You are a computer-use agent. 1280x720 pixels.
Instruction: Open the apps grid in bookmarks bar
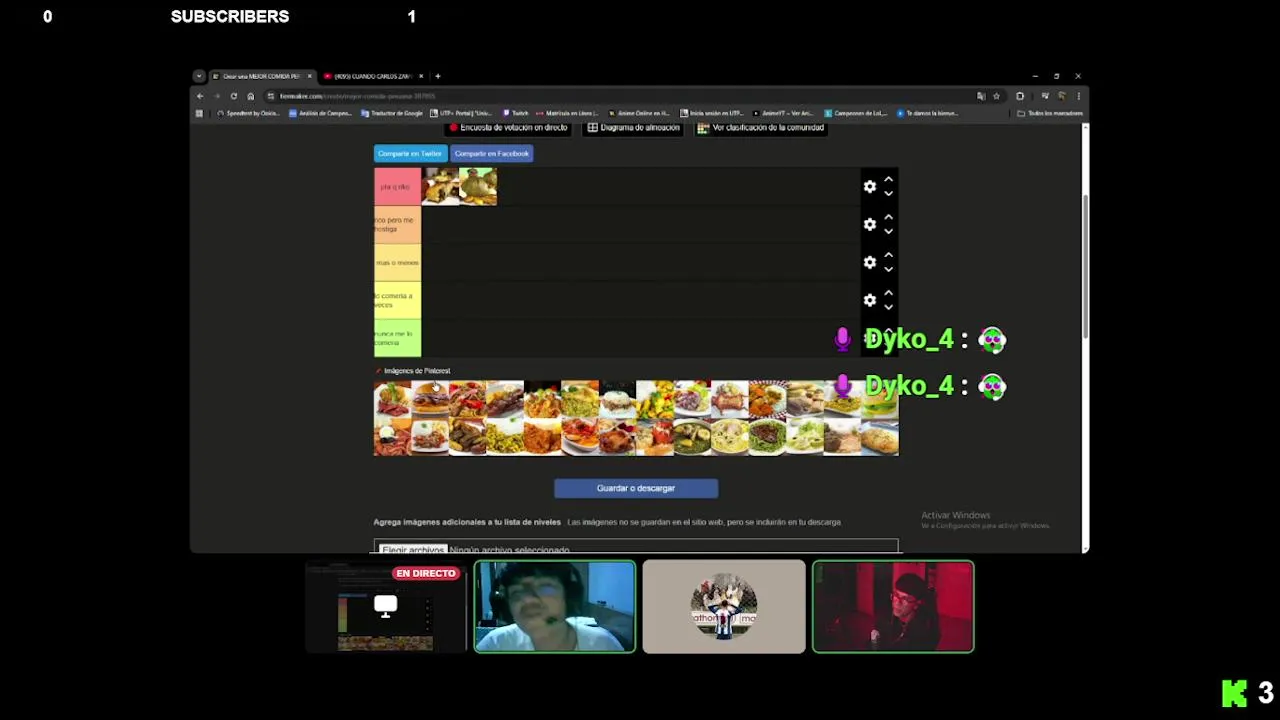coord(199,113)
